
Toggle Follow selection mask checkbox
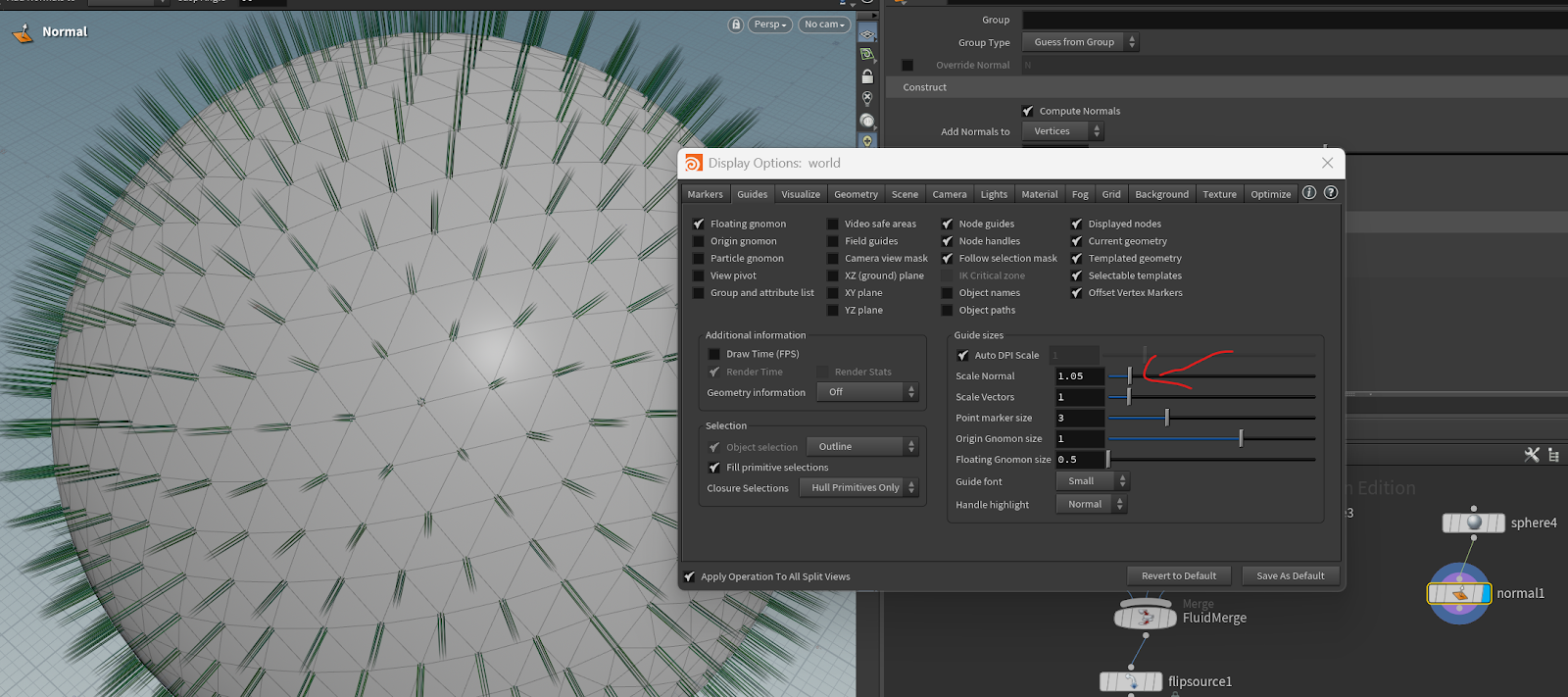948,259
